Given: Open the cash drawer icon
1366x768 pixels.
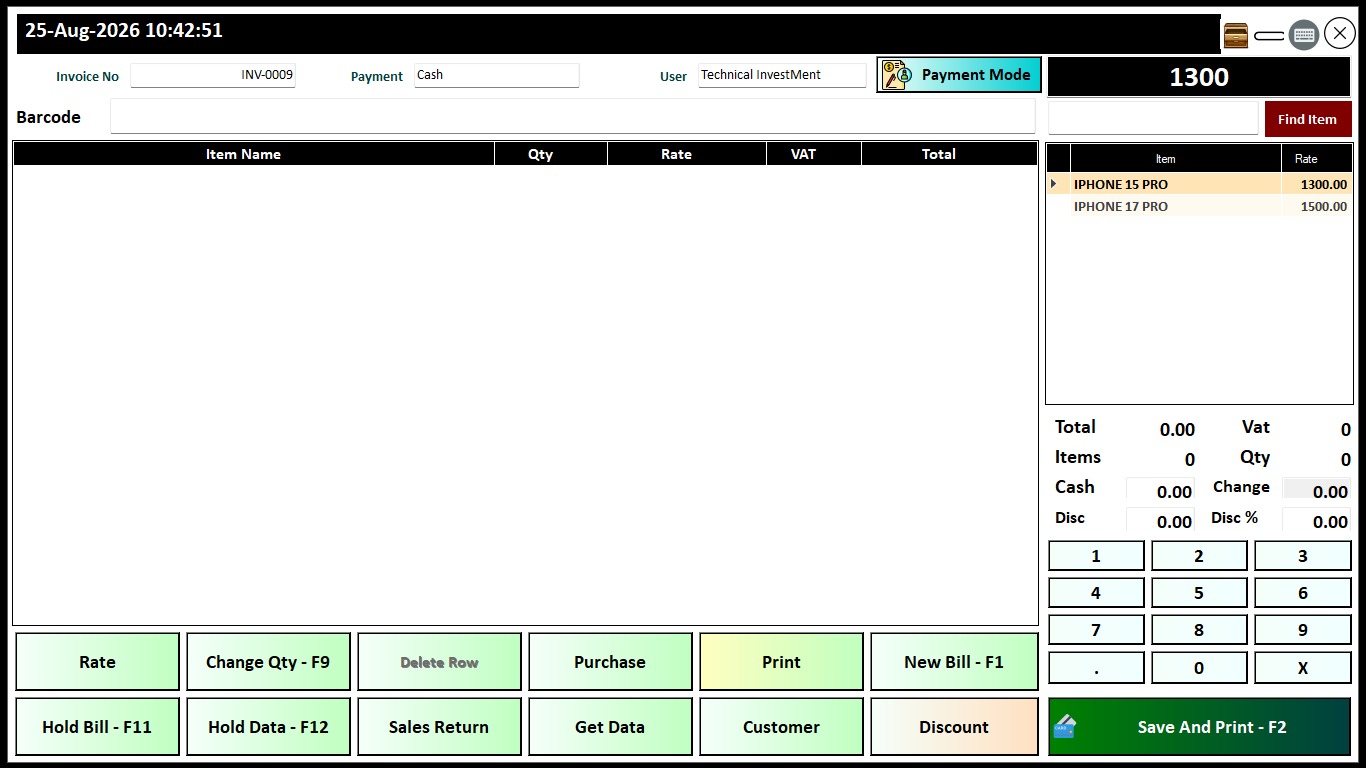Looking at the screenshot, I should click(x=1236, y=35).
